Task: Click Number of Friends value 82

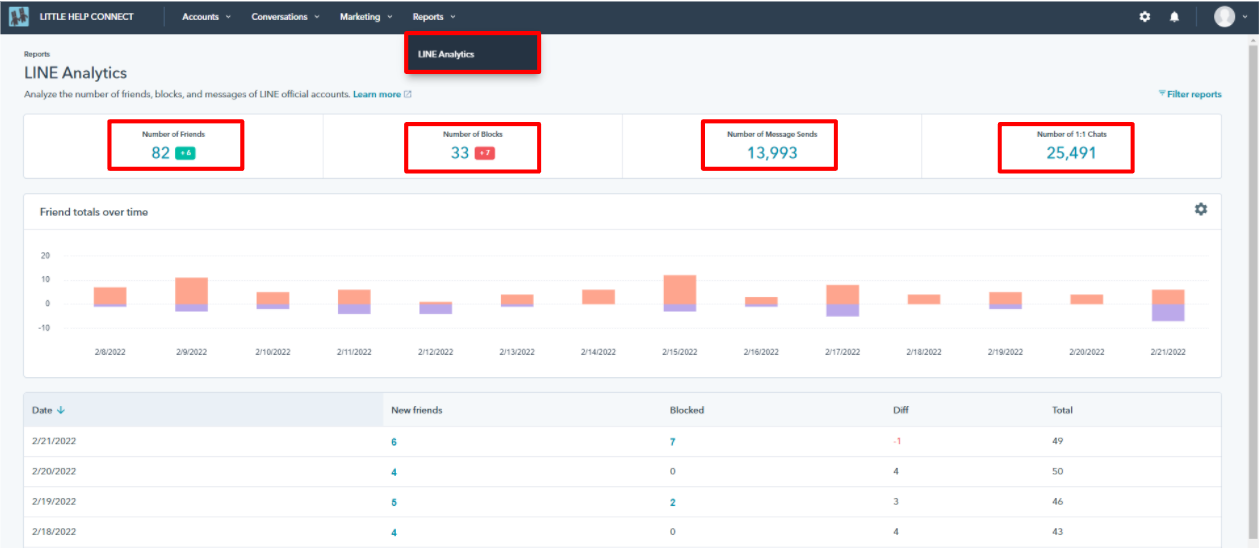Action: pyautogui.click(x=161, y=153)
